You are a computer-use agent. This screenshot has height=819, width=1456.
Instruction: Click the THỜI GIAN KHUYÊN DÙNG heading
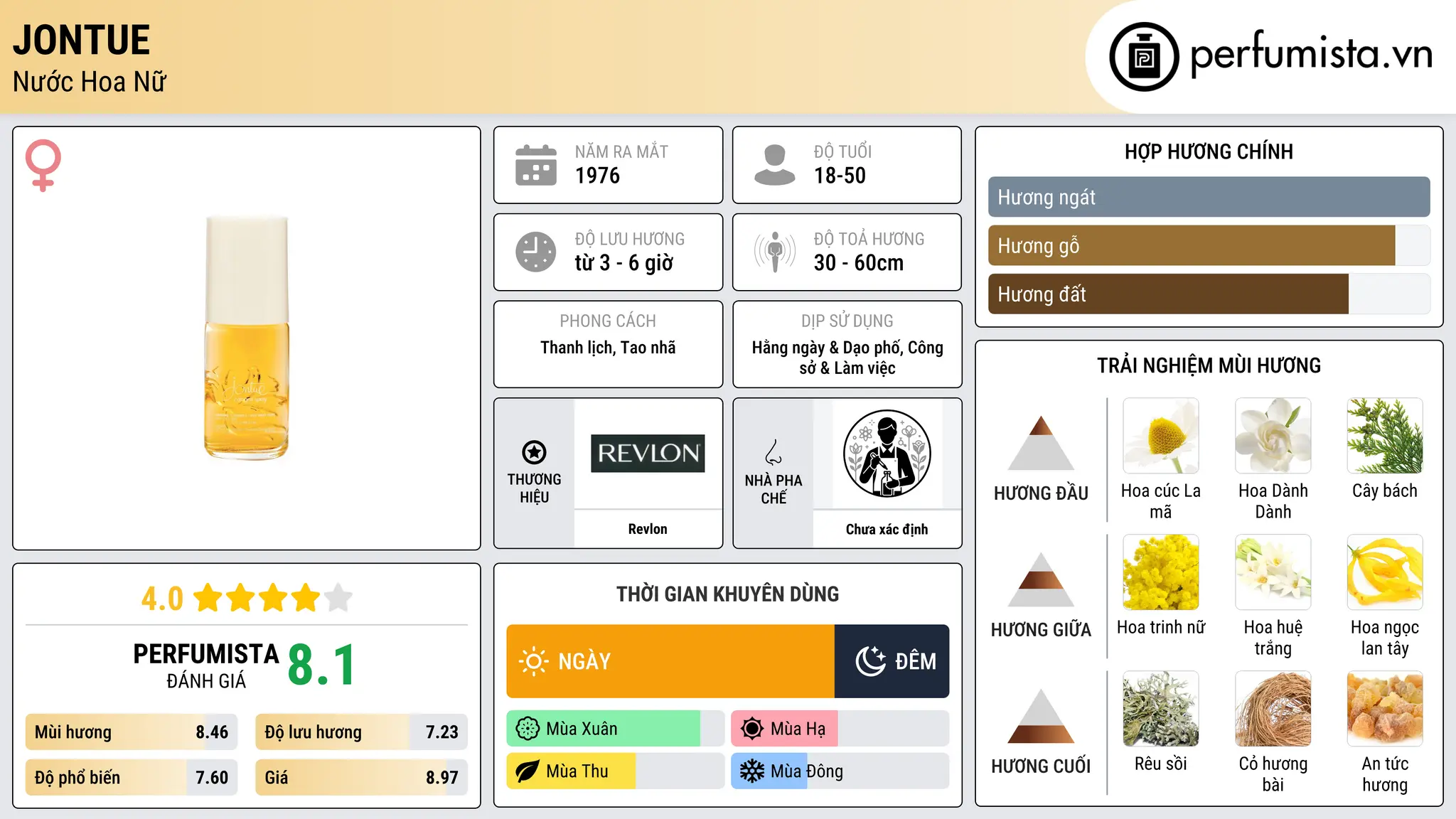727,594
